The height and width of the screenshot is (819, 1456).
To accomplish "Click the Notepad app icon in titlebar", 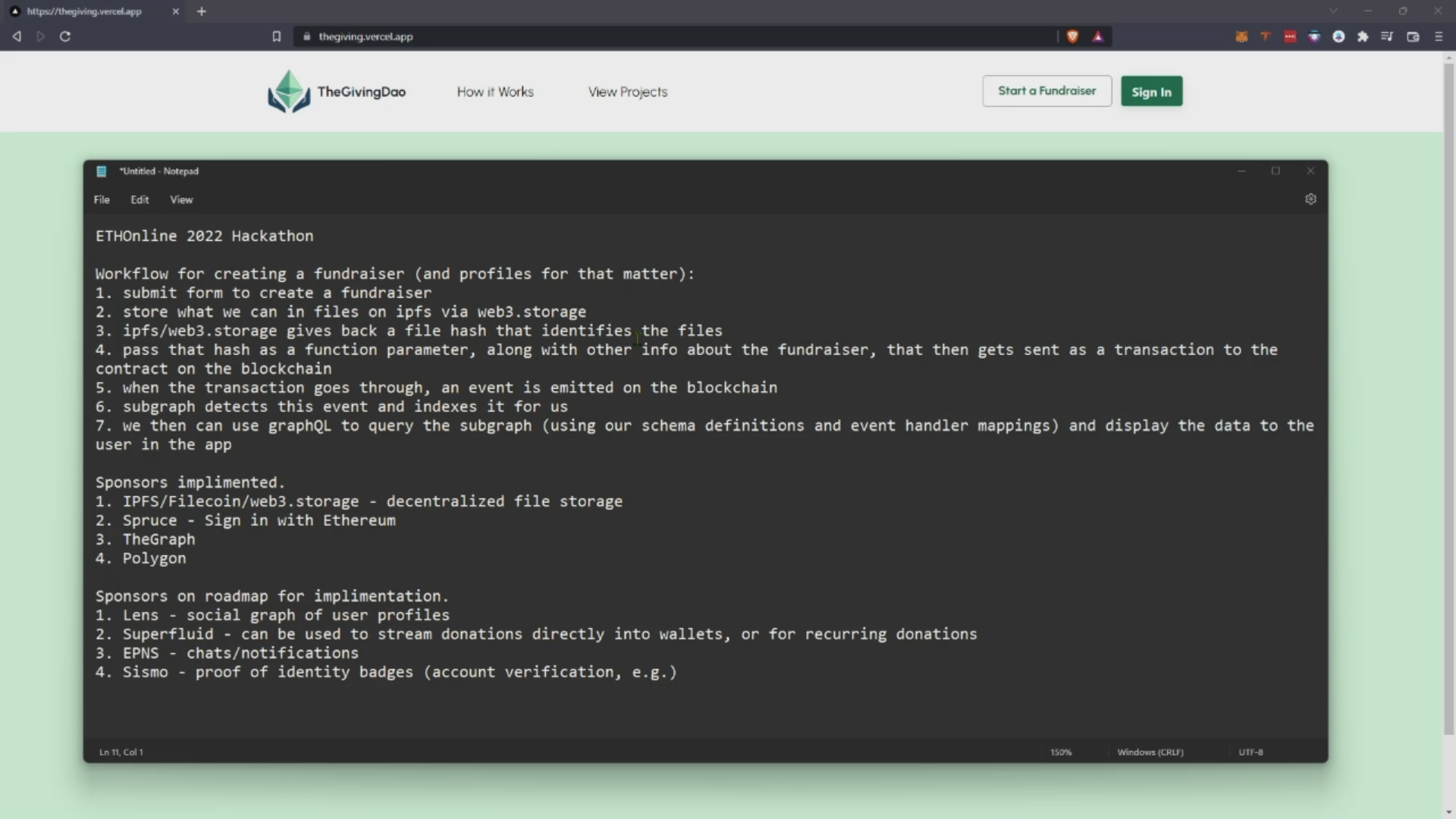I will click(x=102, y=171).
